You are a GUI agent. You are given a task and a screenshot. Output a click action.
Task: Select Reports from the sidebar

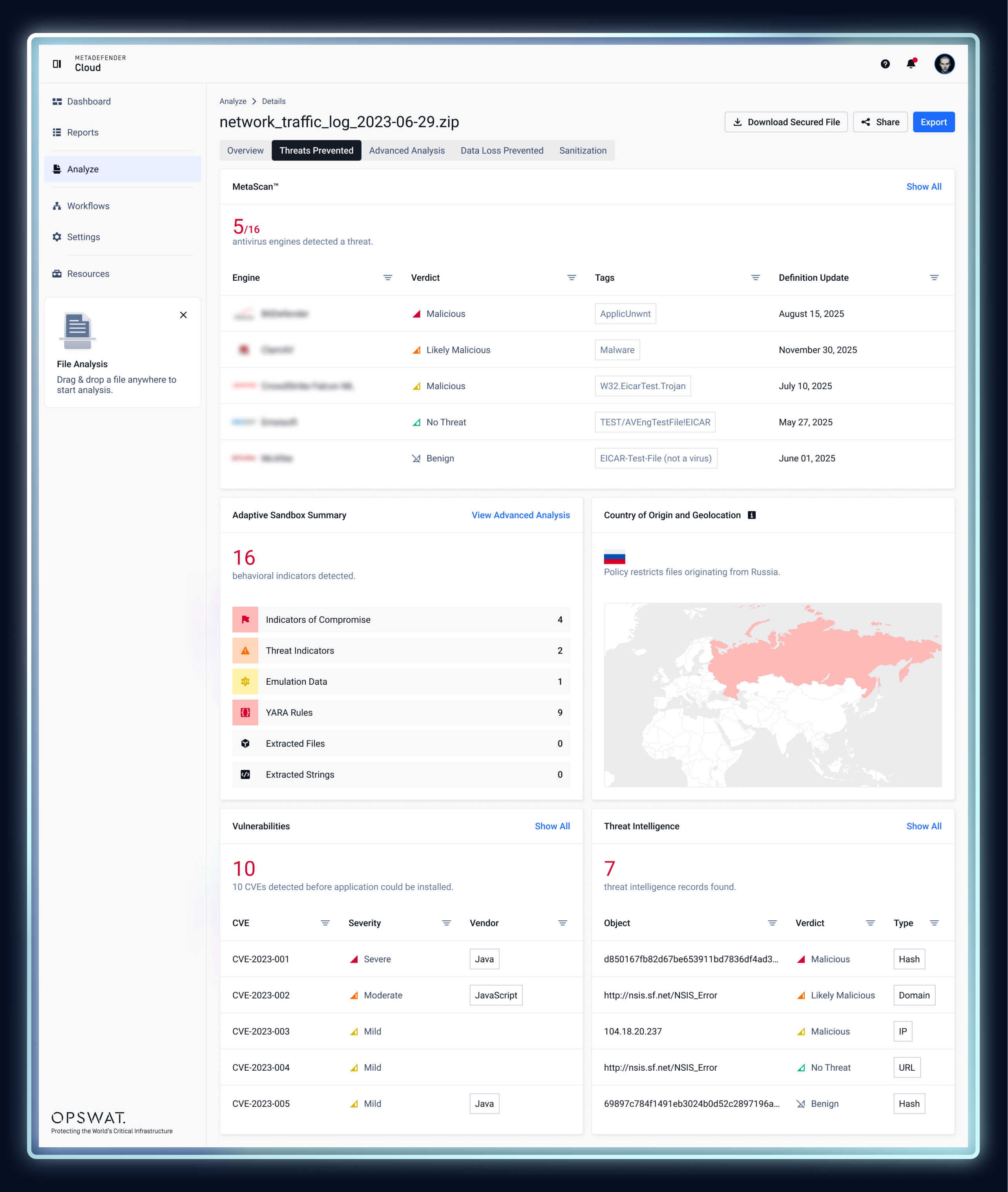[x=82, y=132]
